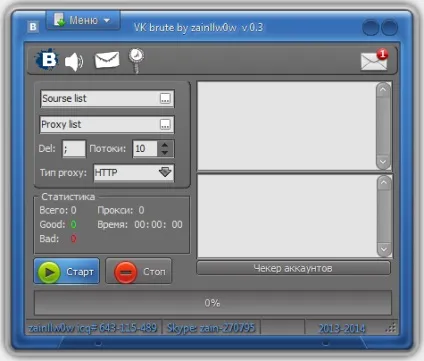Click the left round title bar button
This screenshot has width=424, height=361.
(370, 27)
